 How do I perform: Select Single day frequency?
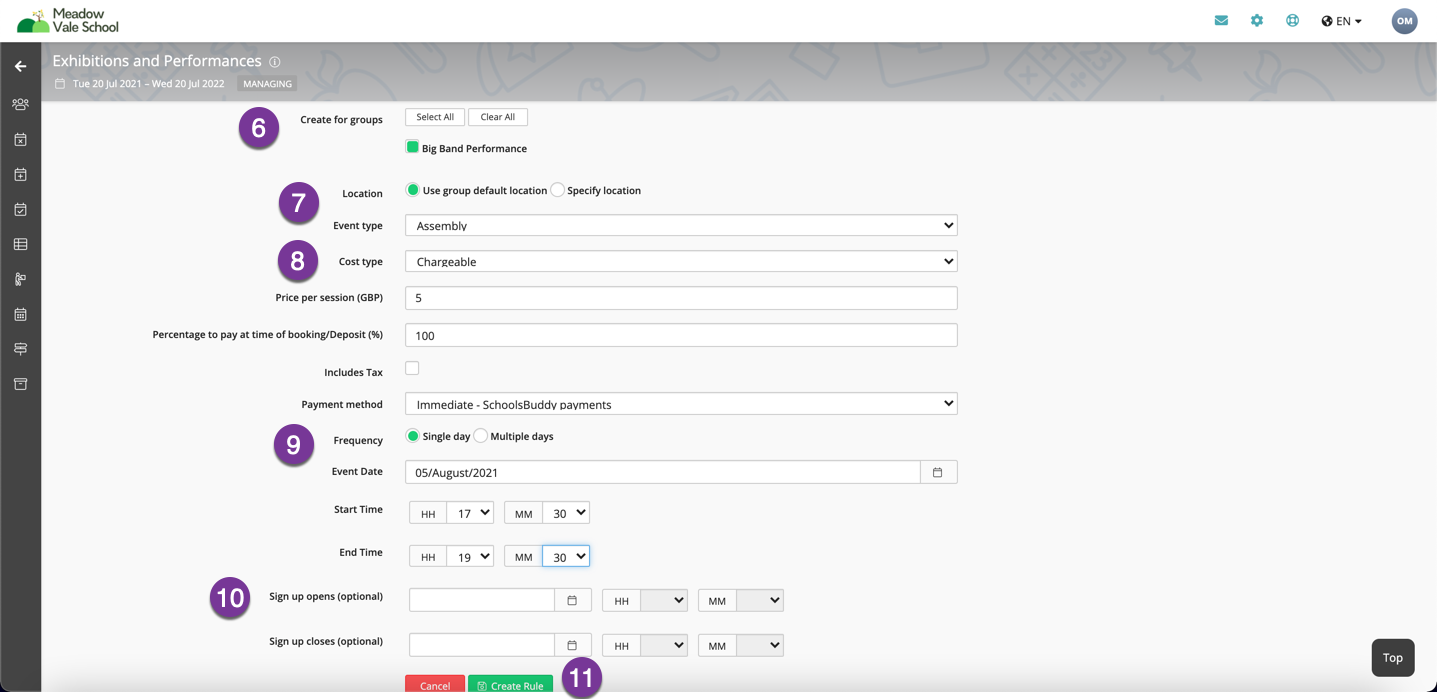pyautogui.click(x=412, y=436)
